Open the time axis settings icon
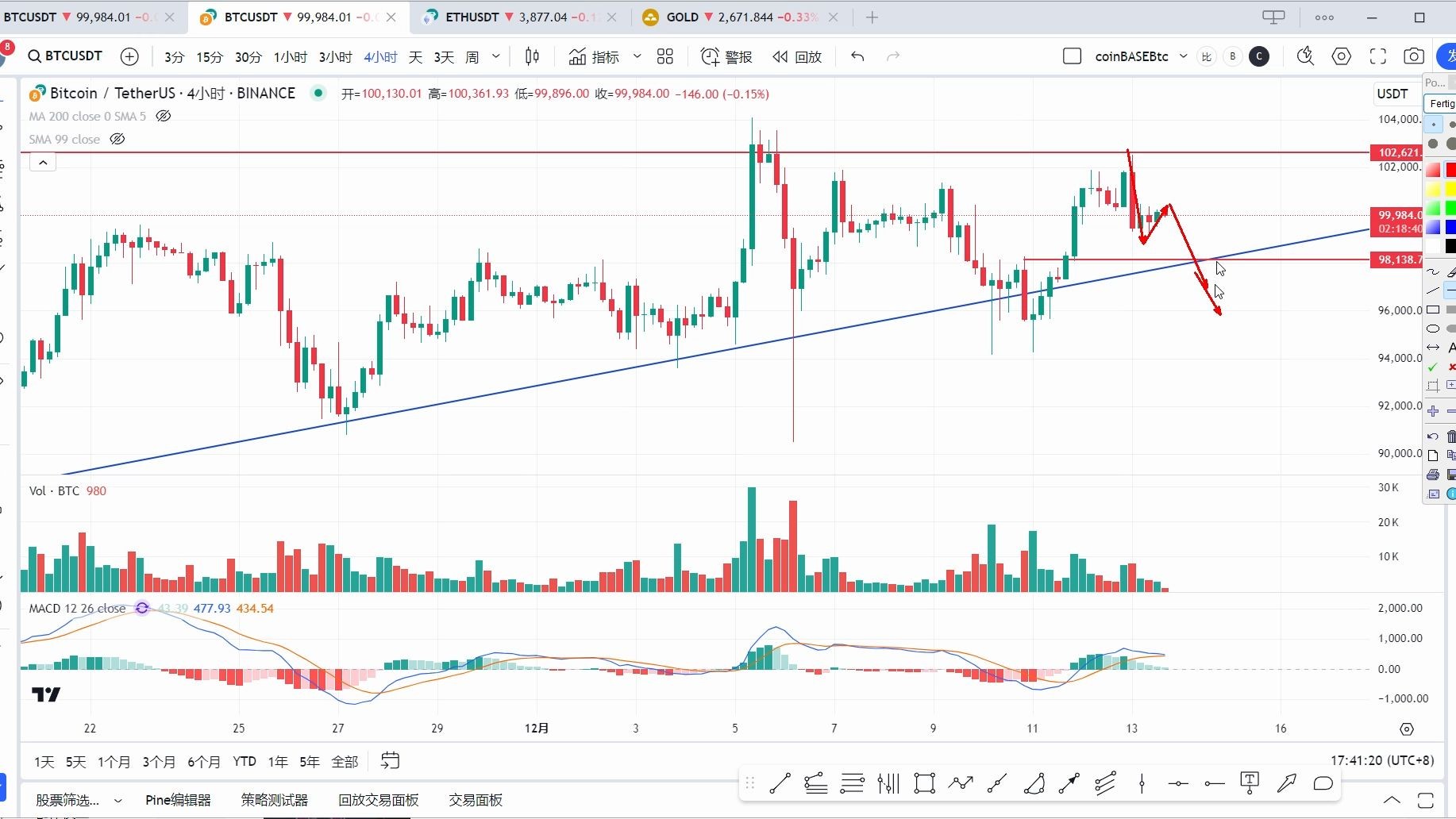Viewport: 1456px width, 819px height. 1407,729
